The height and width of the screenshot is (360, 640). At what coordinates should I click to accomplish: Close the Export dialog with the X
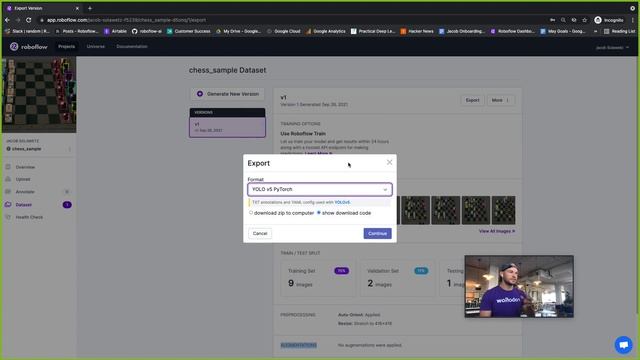point(389,162)
